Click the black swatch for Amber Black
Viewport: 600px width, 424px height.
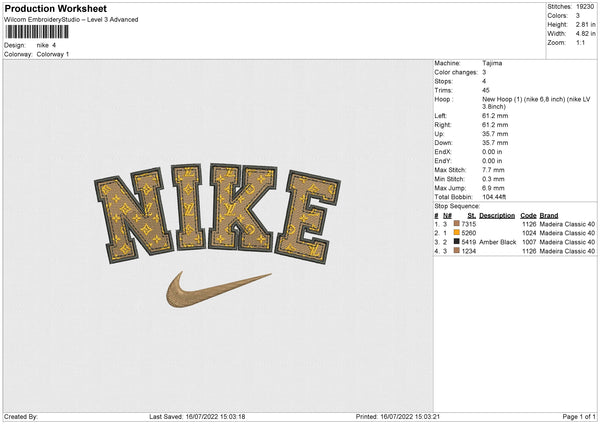[x=457, y=241]
